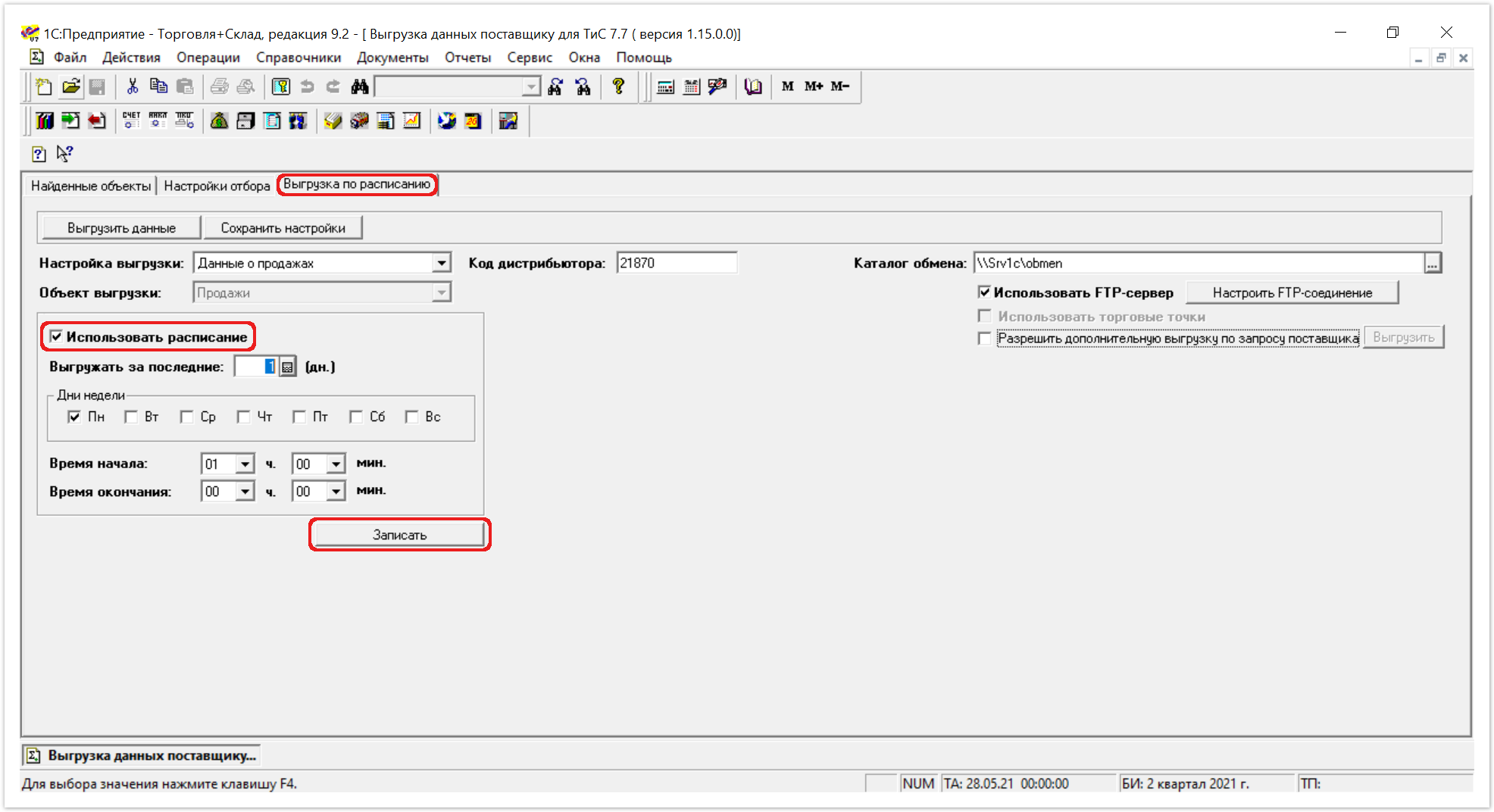The width and height of the screenshot is (1494, 812).
Task: Click the yellow question mark Help icon
Action: pyautogui.click(x=618, y=86)
